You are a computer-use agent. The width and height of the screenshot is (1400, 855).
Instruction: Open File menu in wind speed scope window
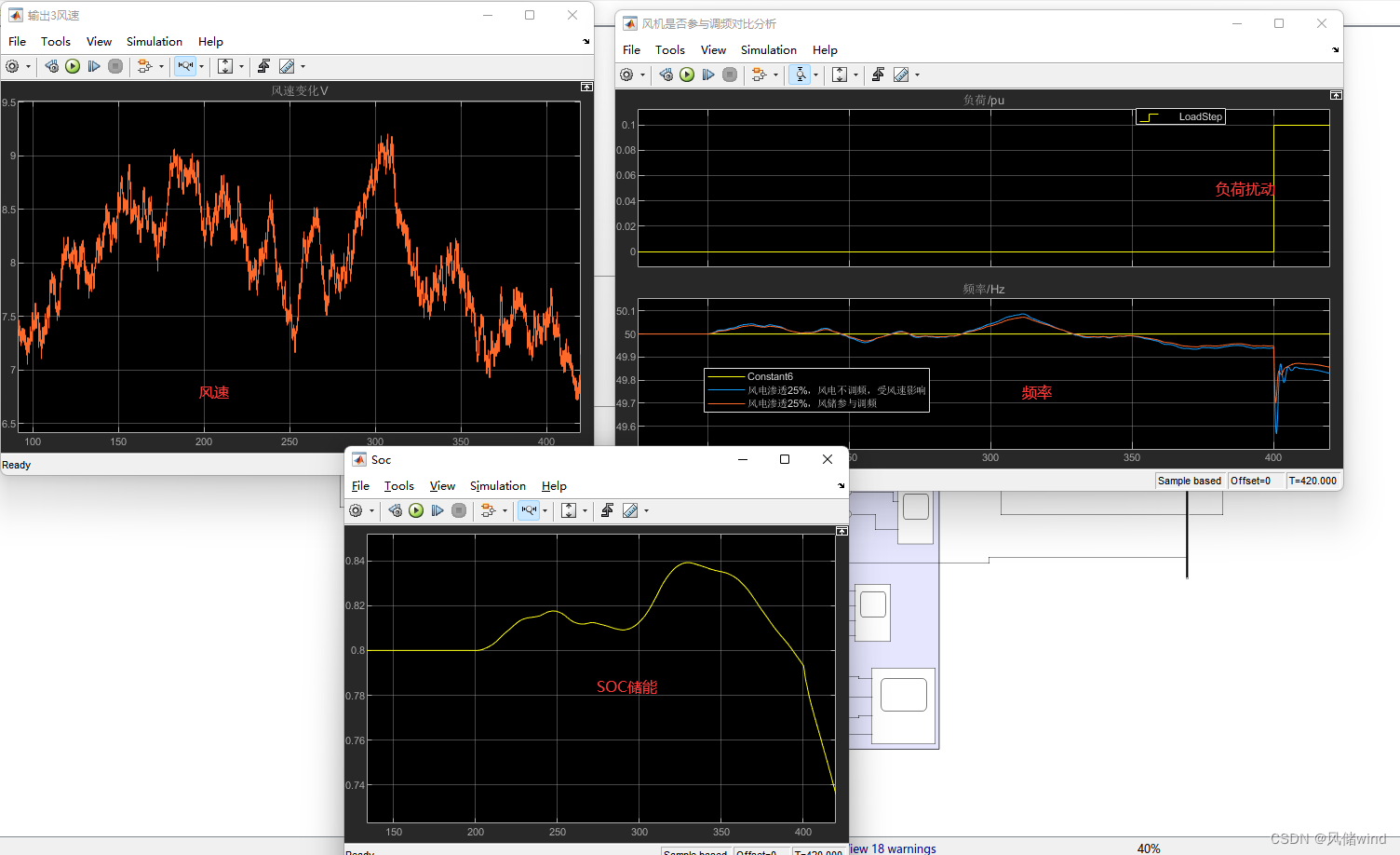point(17,42)
